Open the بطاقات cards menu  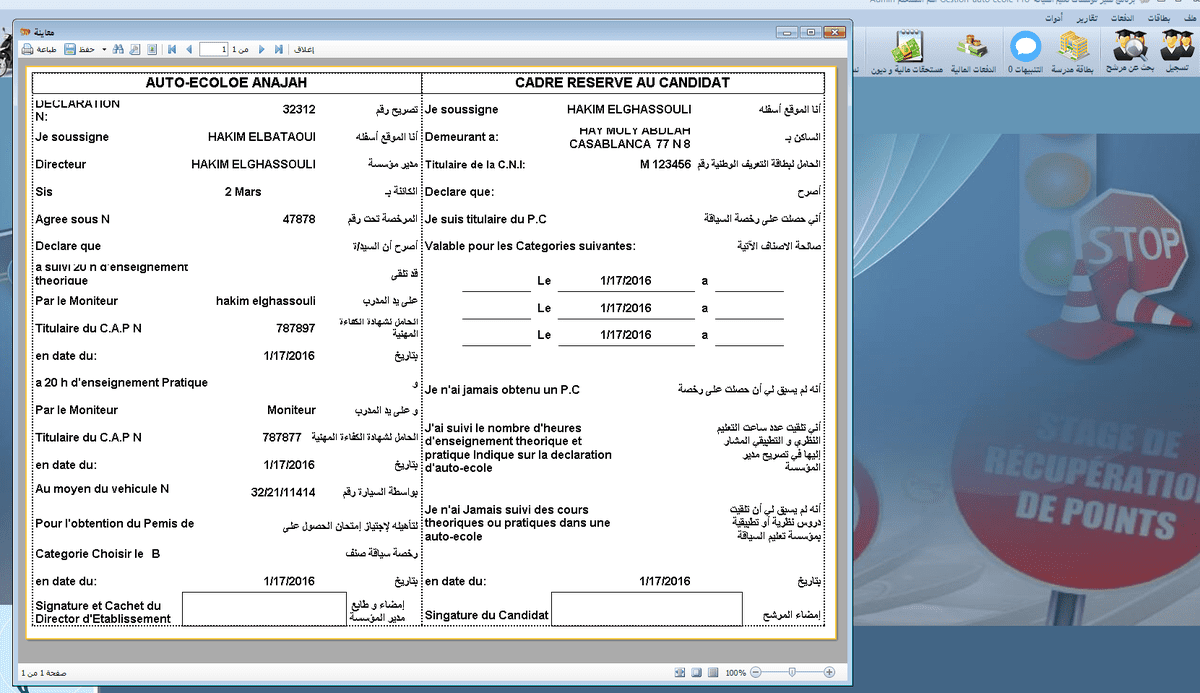[1160, 19]
